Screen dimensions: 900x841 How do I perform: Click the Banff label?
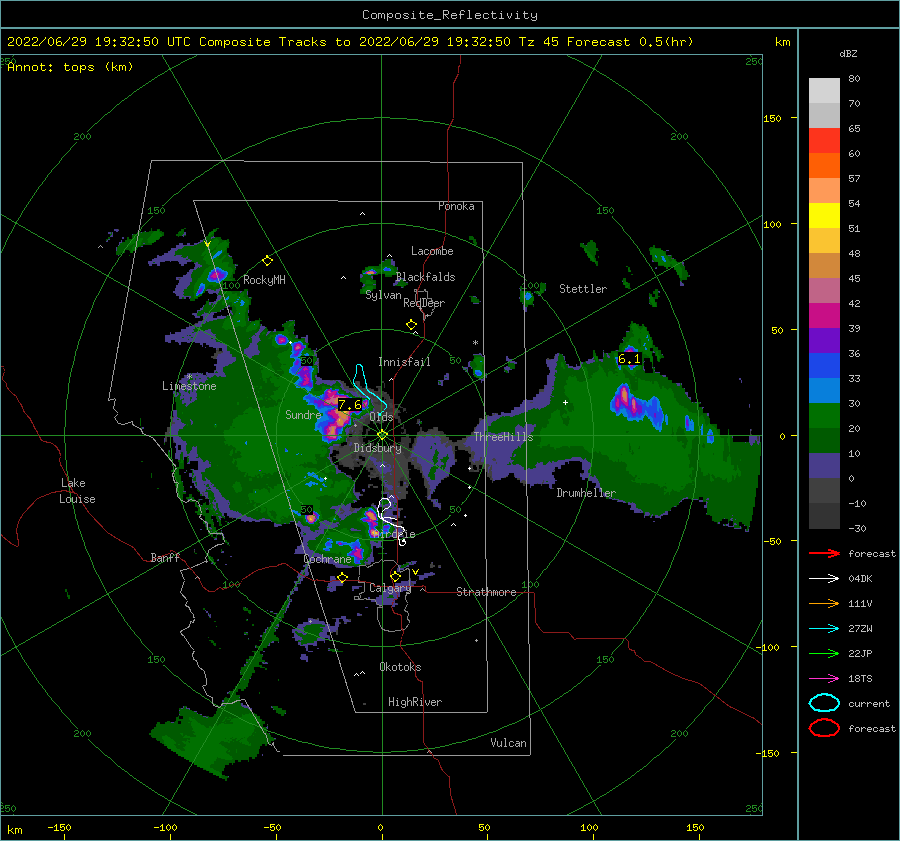pyautogui.click(x=165, y=557)
